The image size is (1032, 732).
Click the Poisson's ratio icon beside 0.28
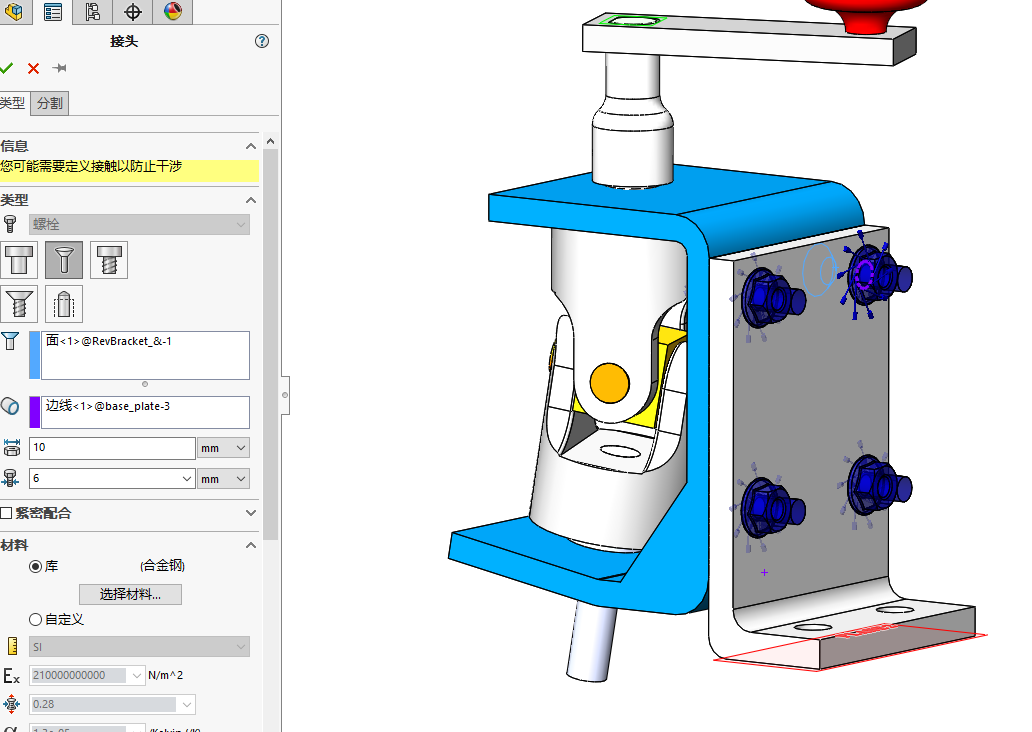(11, 704)
